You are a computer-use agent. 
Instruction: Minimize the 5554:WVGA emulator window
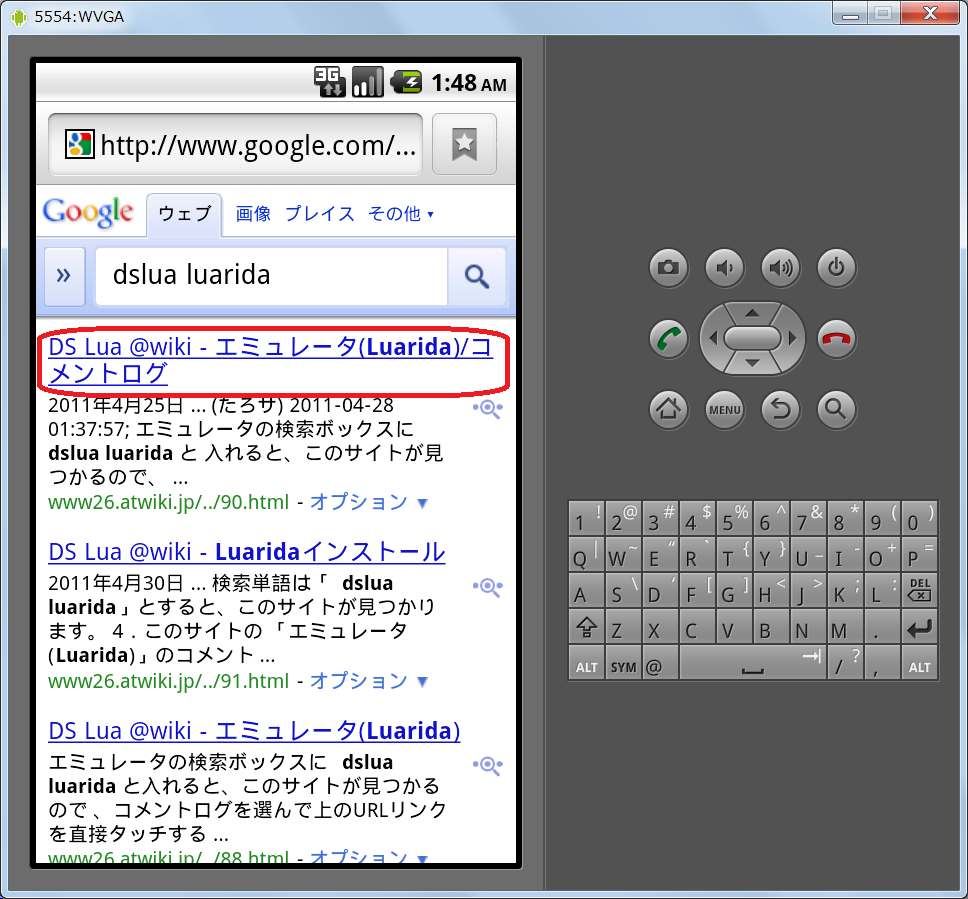[x=850, y=14]
